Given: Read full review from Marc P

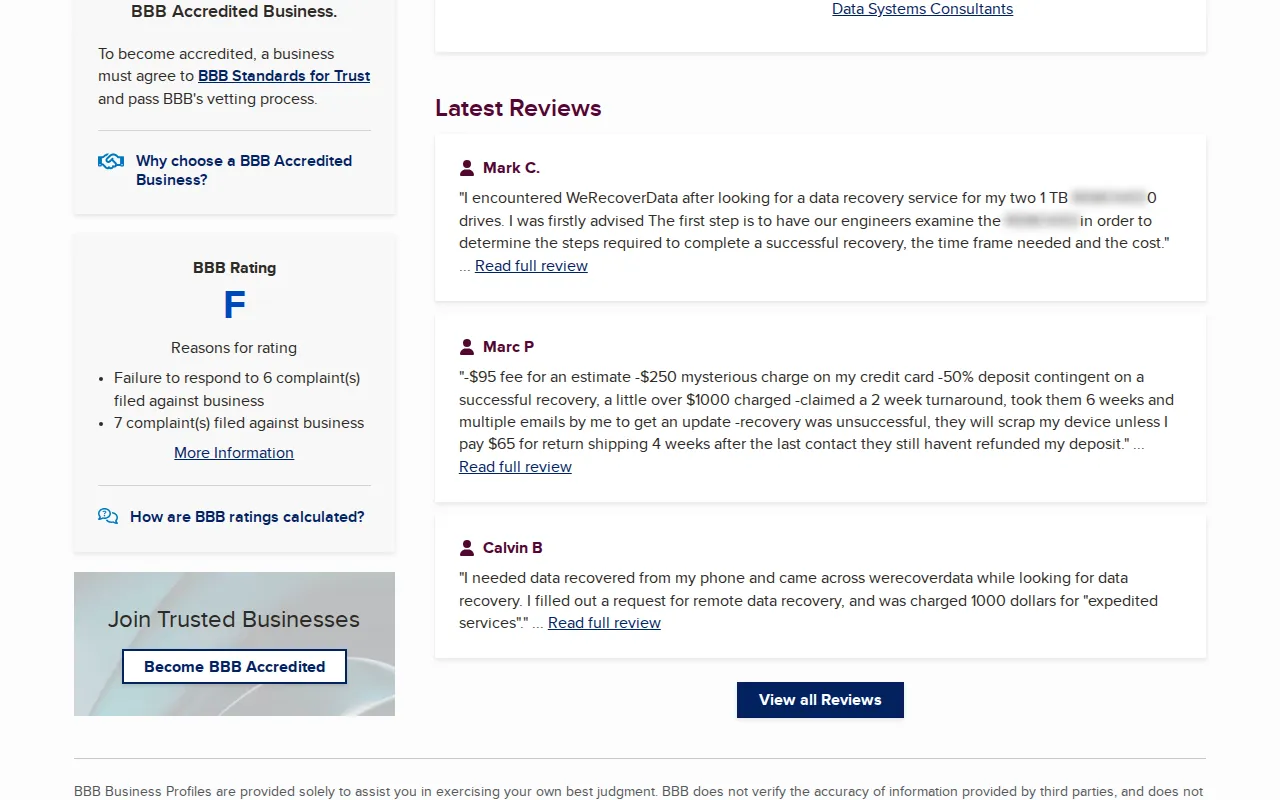Looking at the screenshot, I should pos(515,467).
